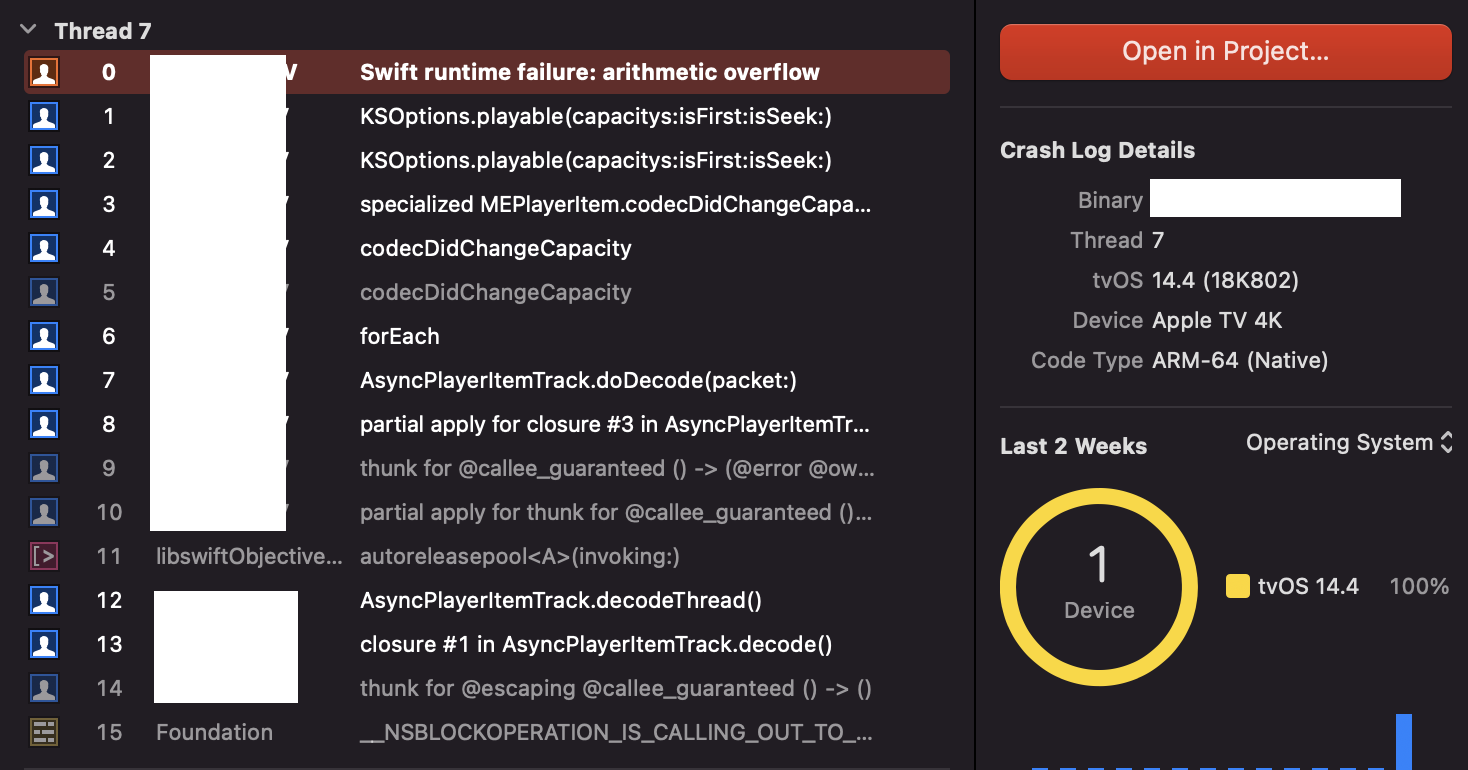Click the user code icon on frame 0
Viewport: 1468px width, 770px height.
point(43,71)
